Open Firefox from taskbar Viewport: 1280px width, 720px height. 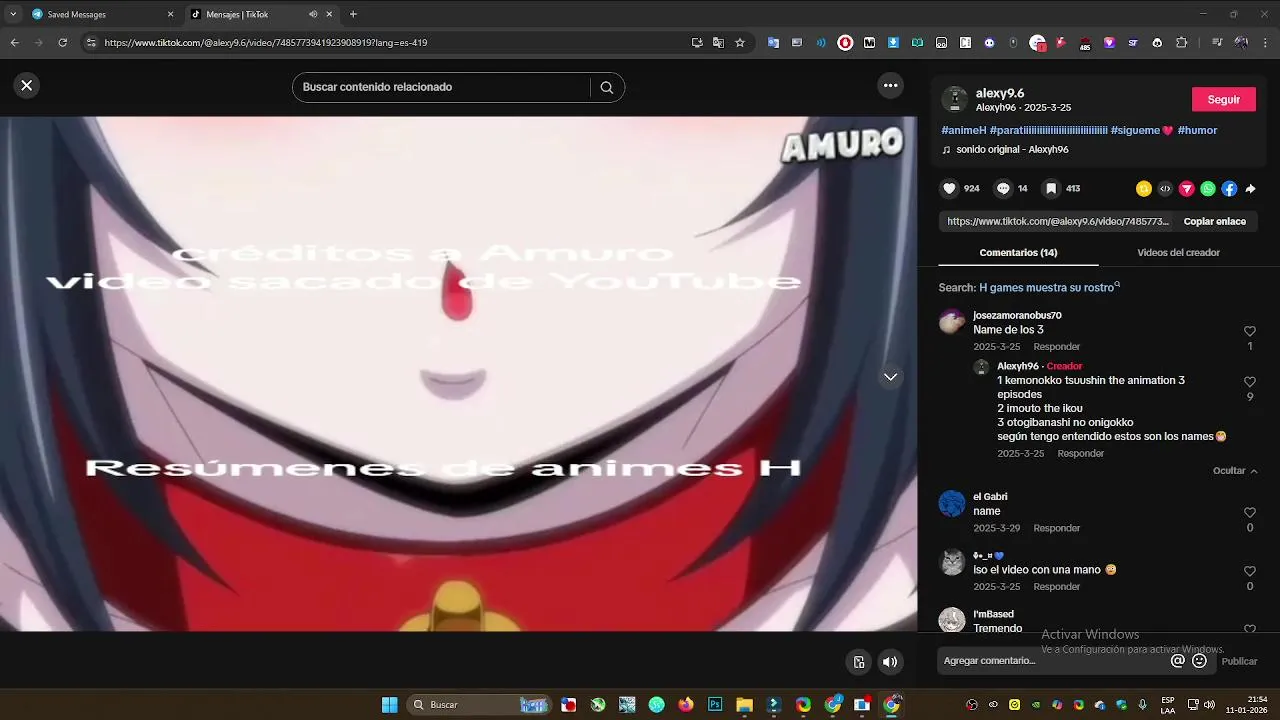[685, 705]
